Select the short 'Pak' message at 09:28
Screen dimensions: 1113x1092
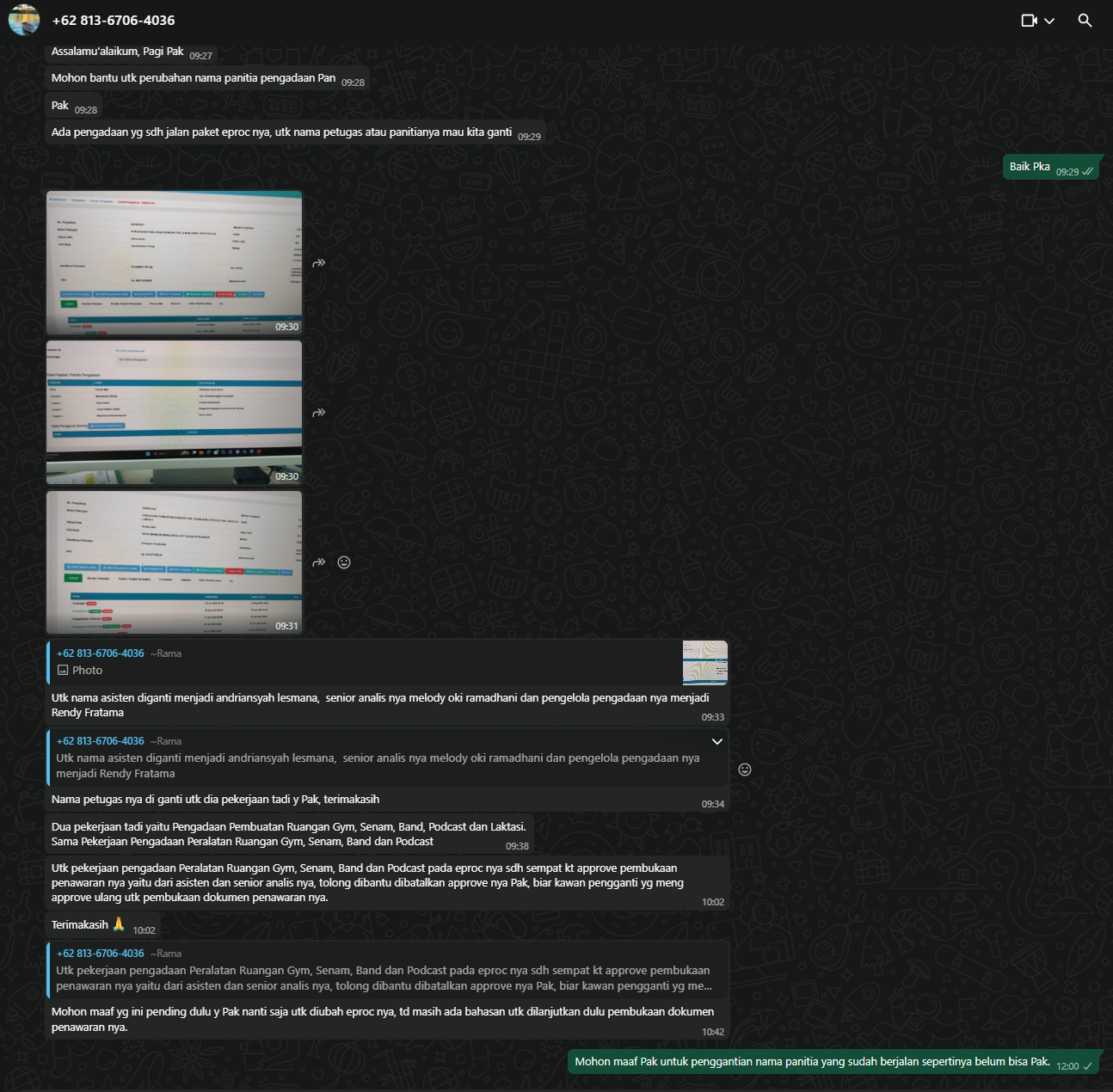tap(60, 106)
